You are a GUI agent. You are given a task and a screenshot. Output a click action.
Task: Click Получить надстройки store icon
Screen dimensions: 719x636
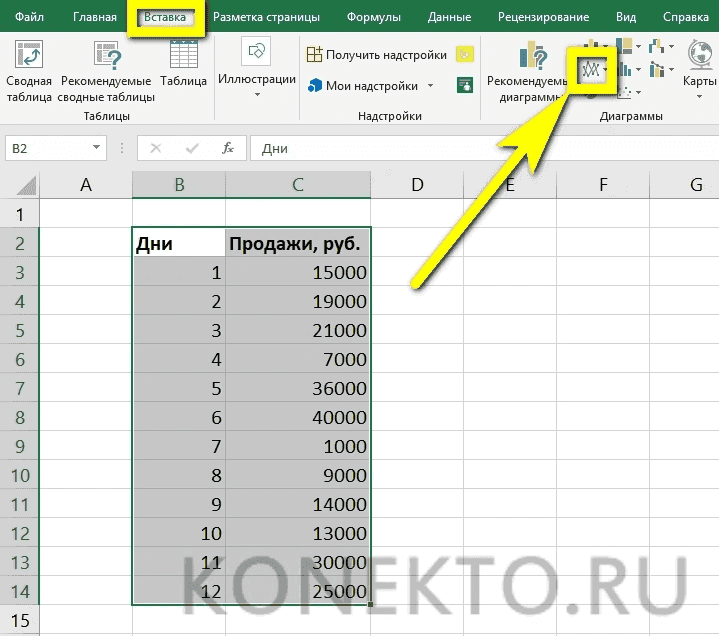point(315,55)
